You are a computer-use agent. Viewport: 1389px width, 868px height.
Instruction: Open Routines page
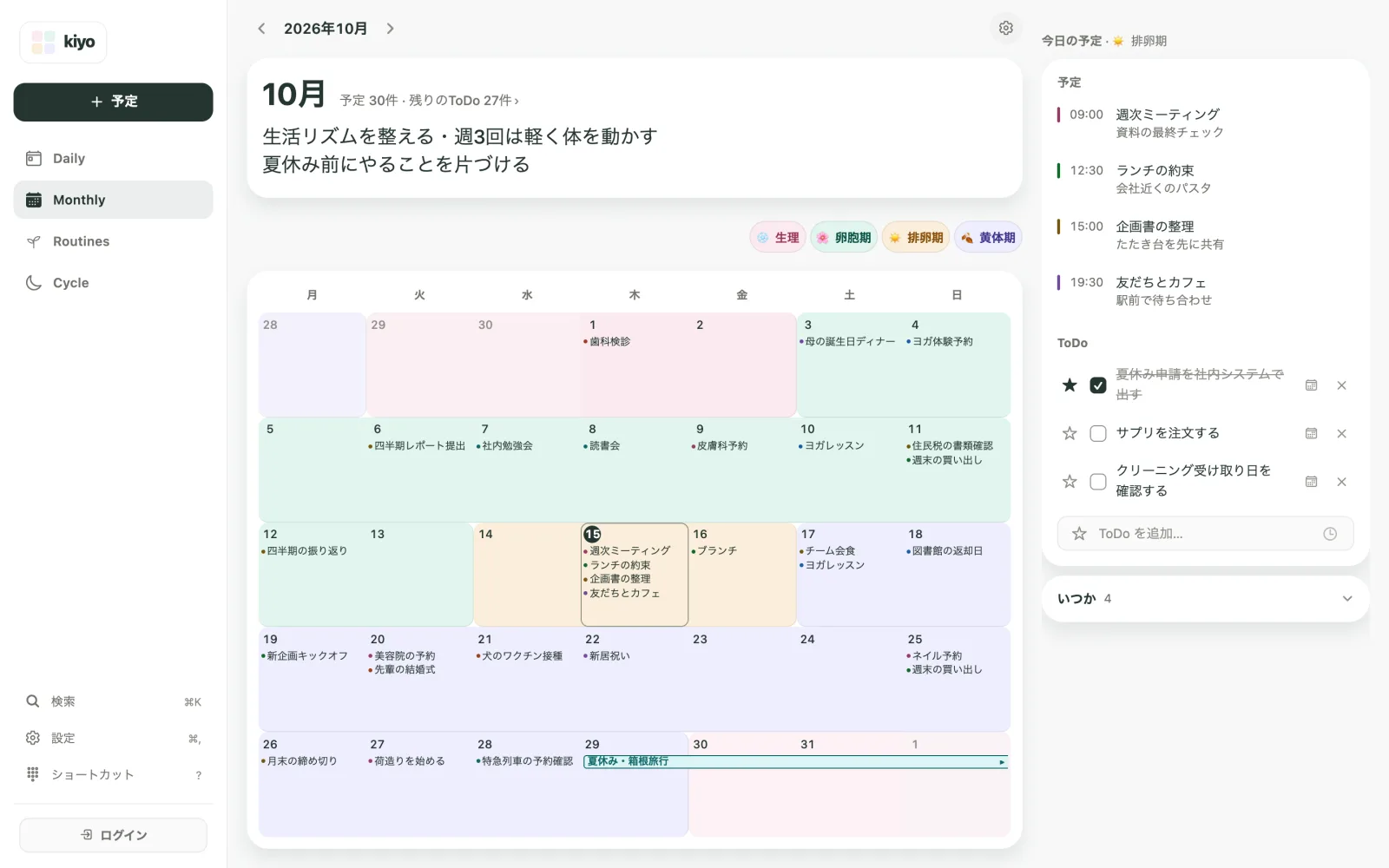(113, 241)
